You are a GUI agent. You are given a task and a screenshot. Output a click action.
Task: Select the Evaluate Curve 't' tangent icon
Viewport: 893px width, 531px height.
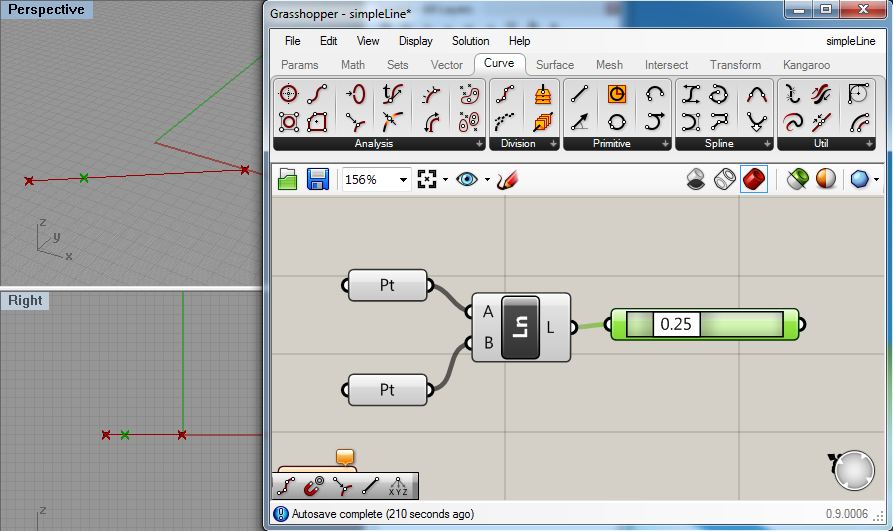coord(392,94)
